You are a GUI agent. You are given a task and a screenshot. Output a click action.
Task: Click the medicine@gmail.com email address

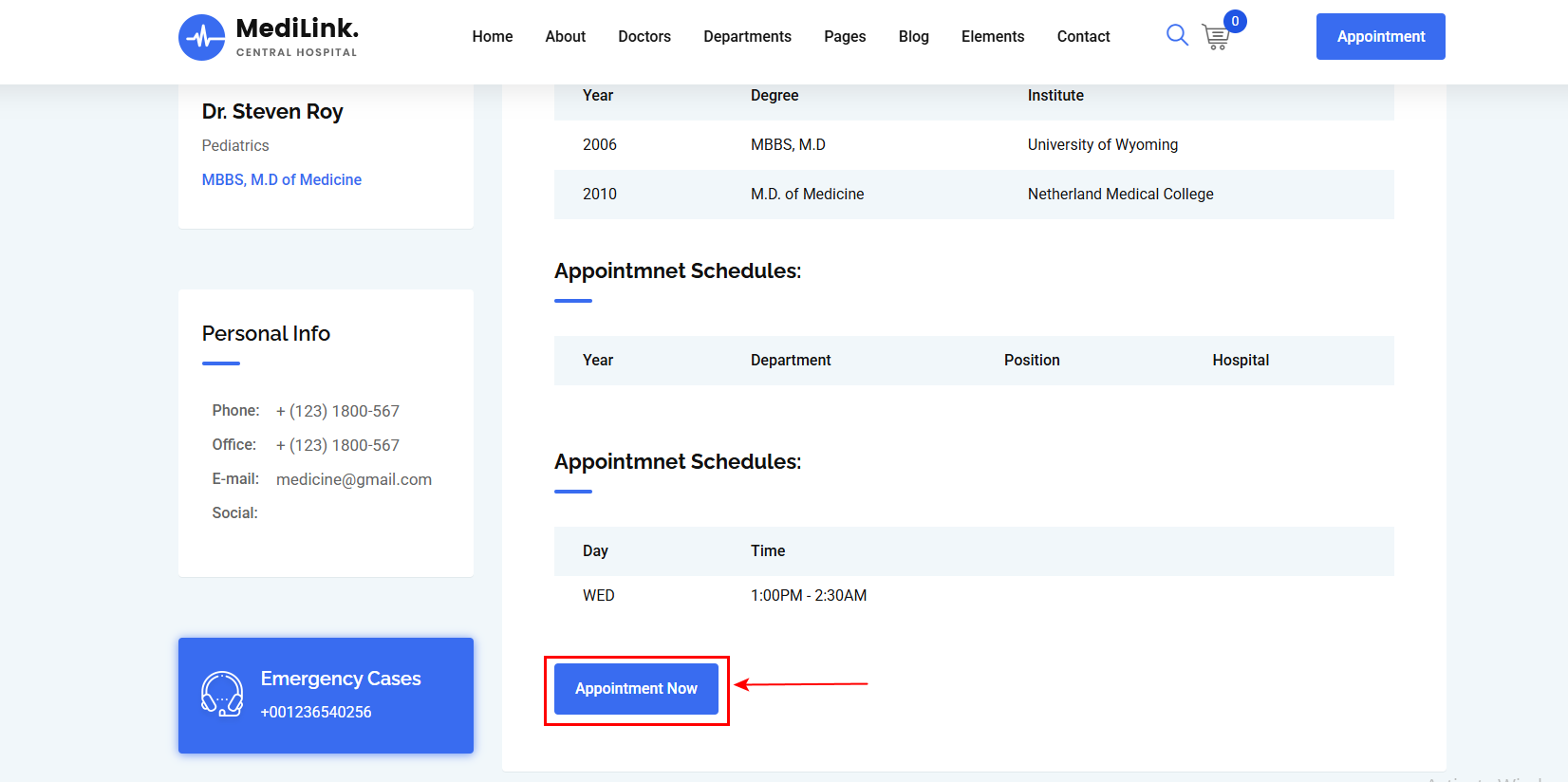pyautogui.click(x=354, y=479)
